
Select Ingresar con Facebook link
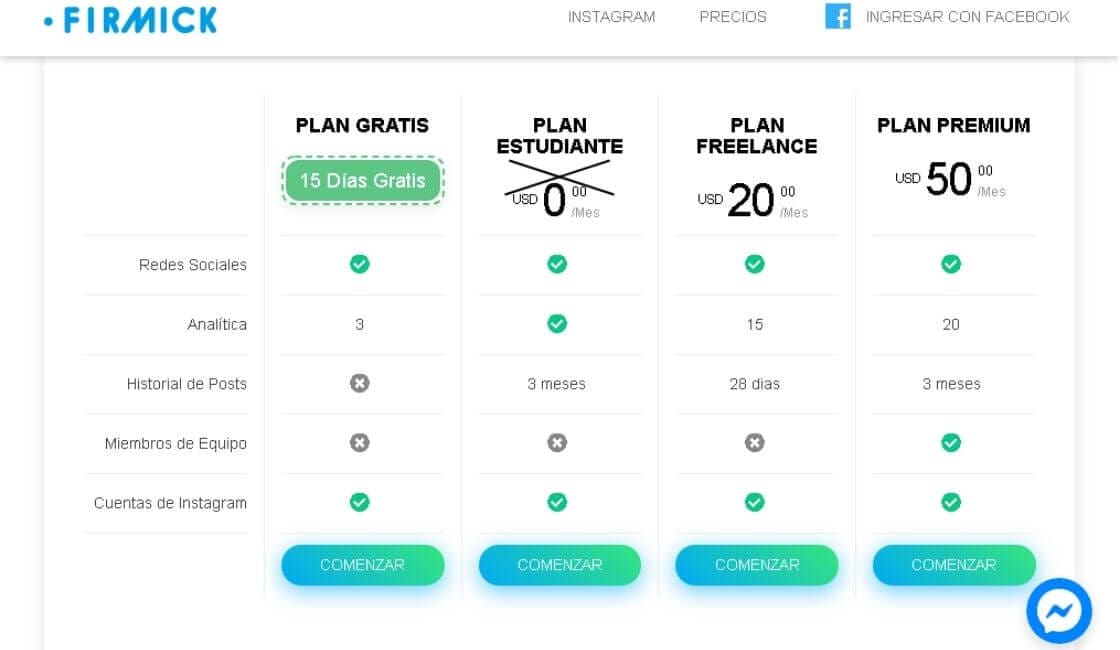(x=967, y=17)
